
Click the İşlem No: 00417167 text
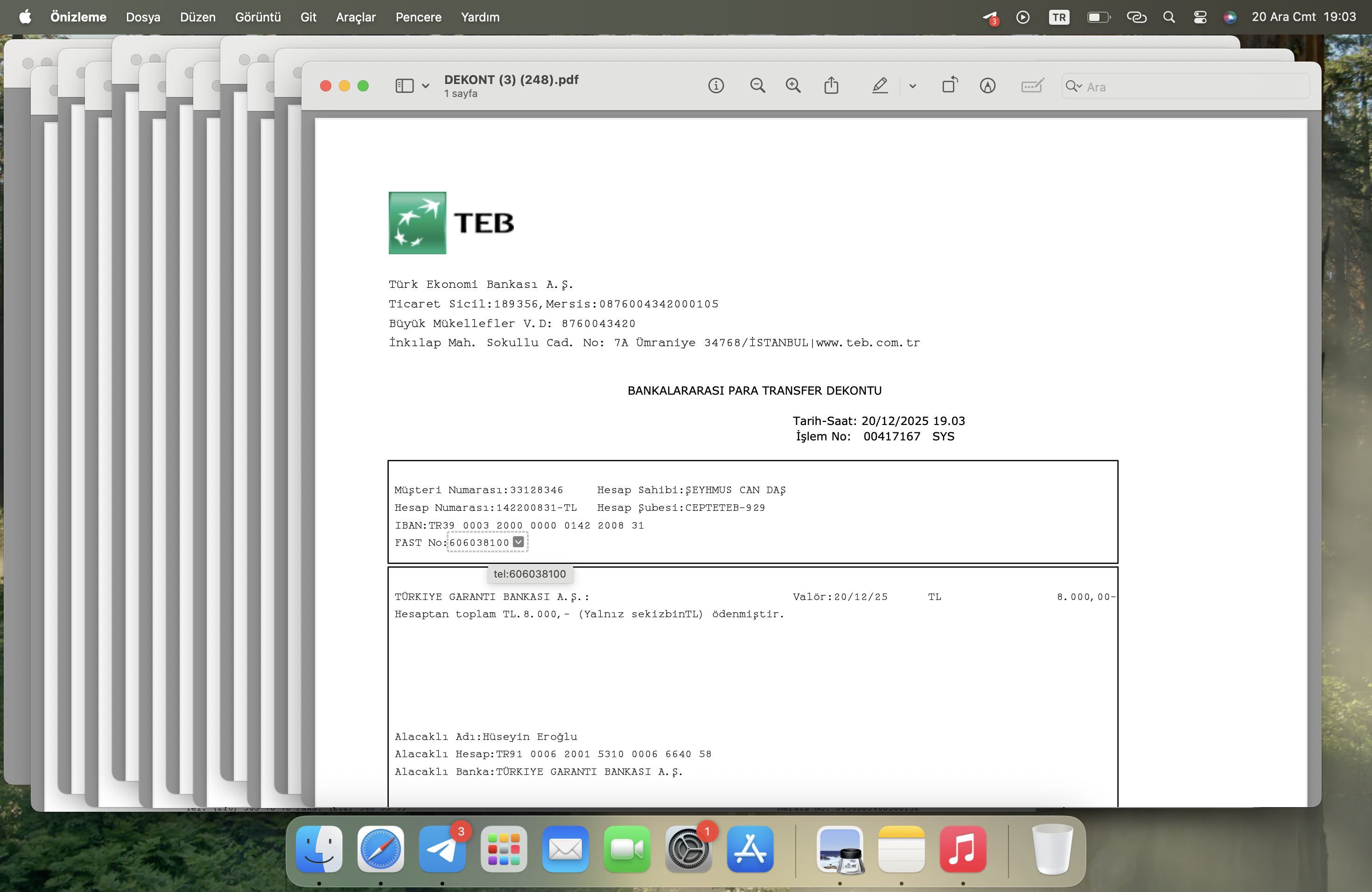[858, 436]
